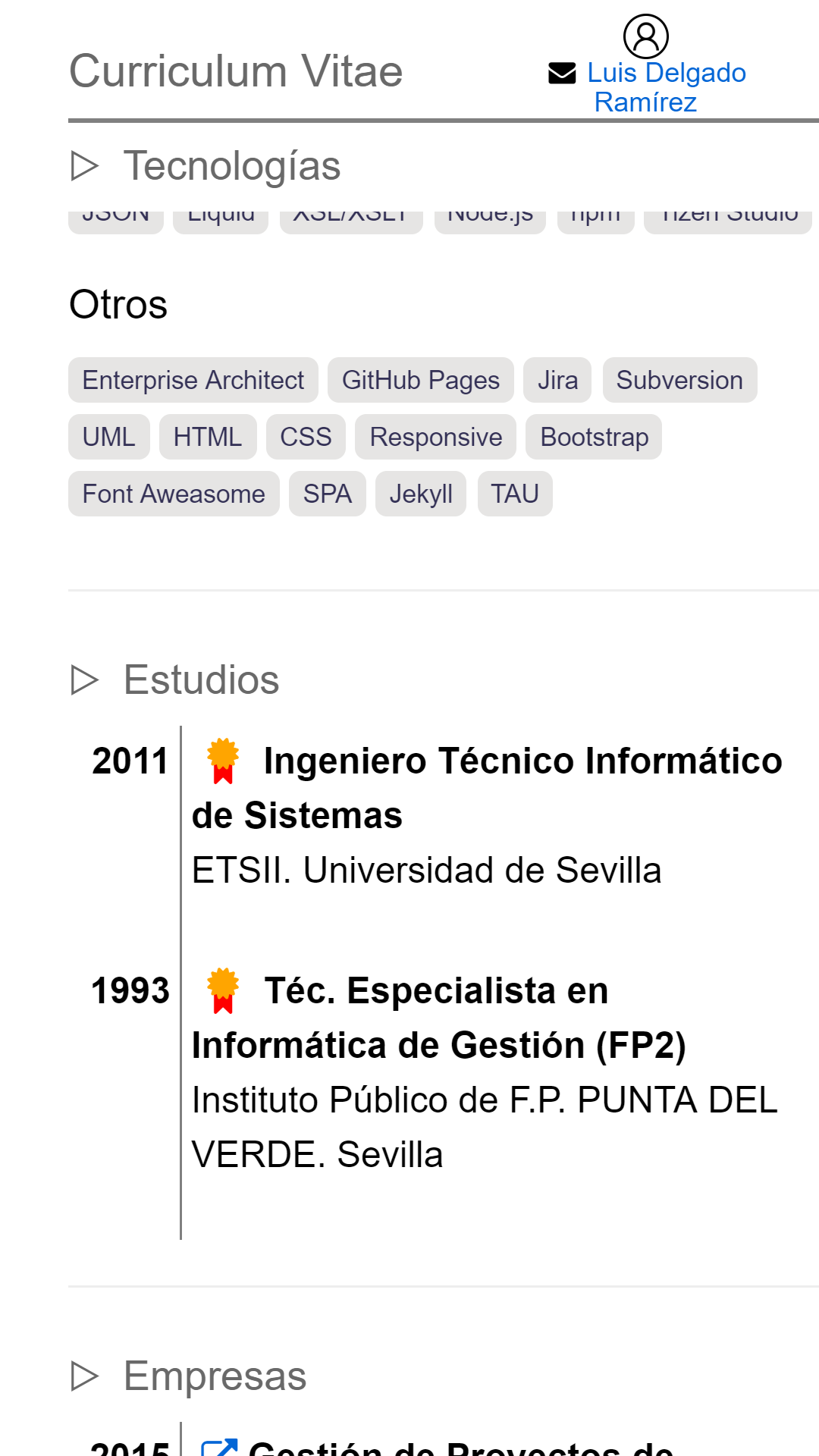Select the TAU tag

coord(515,494)
